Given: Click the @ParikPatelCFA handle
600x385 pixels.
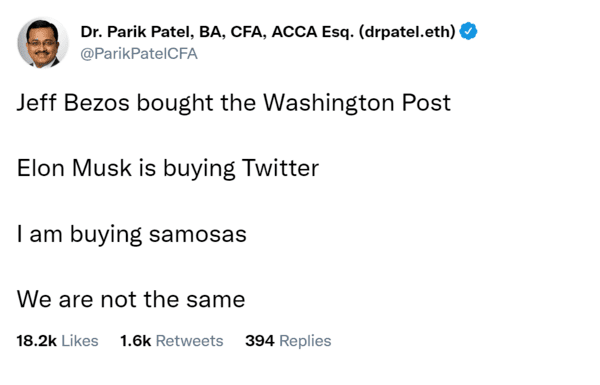Looking at the screenshot, I should point(139,54).
